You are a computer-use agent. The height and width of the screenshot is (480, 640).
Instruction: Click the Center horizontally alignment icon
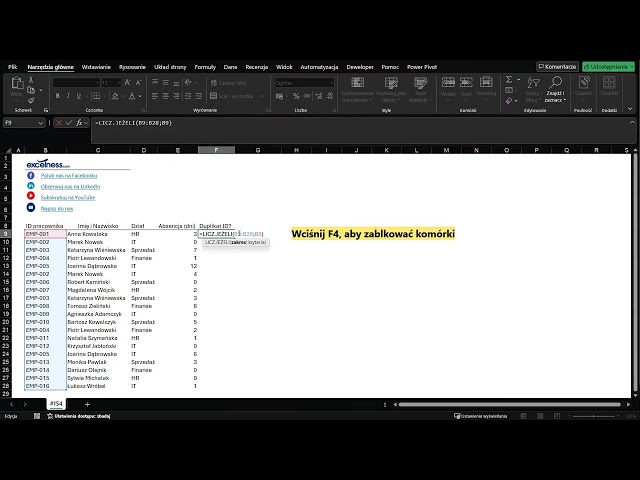point(166,96)
